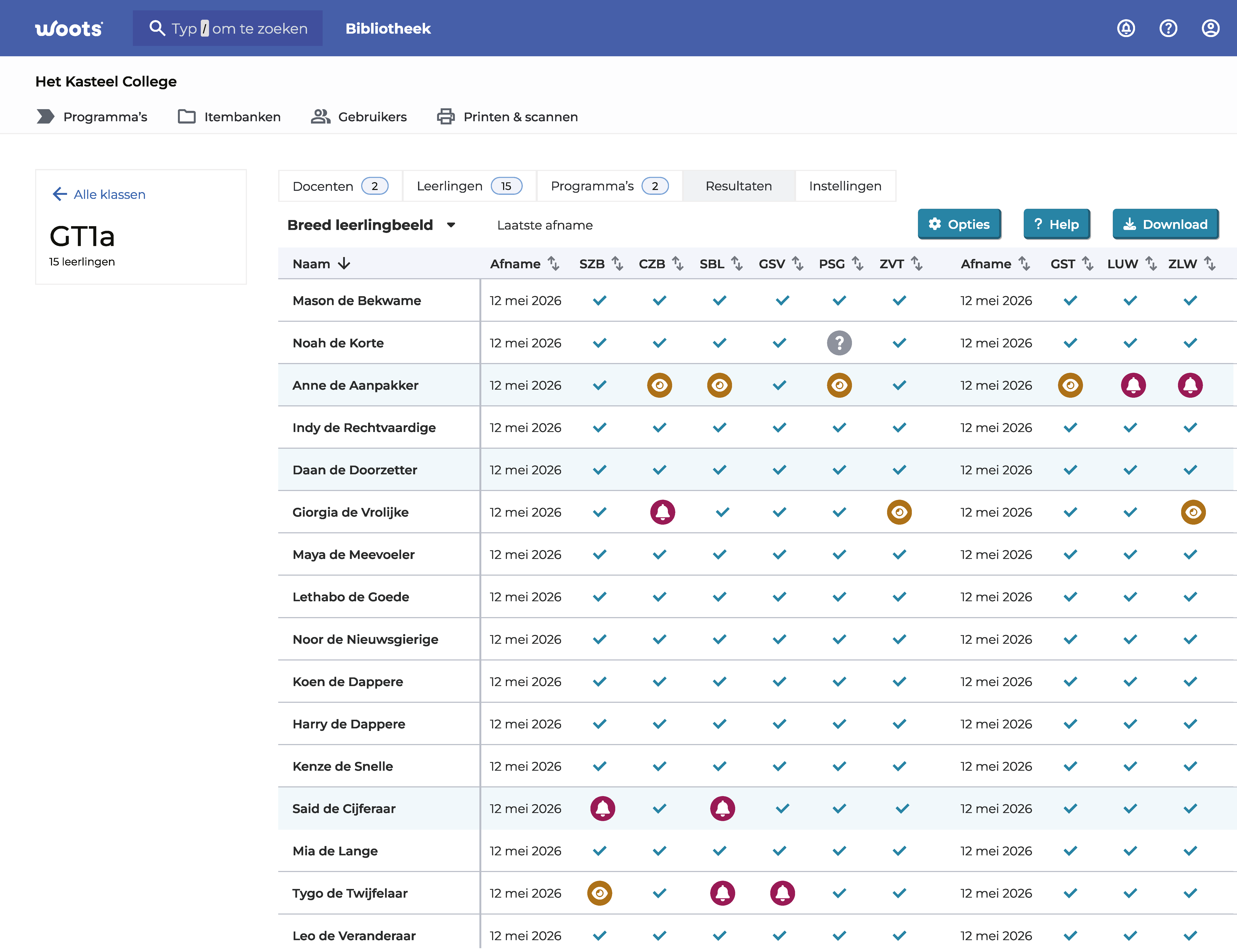Click the bell alert in Giorgia's CZB column

662,512
